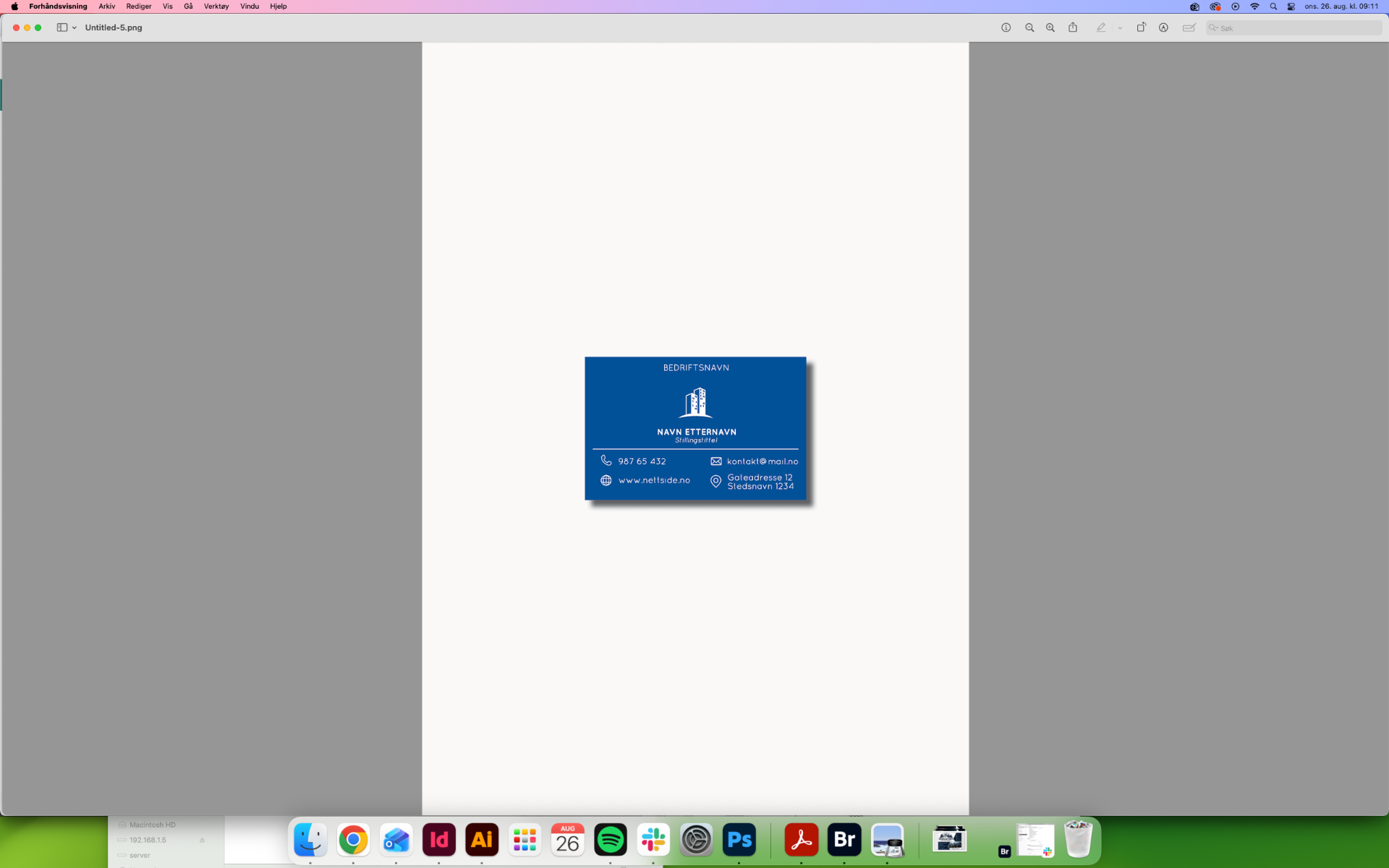
Task: Open Photoshop from the dock
Action: pyautogui.click(x=739, y=840)
